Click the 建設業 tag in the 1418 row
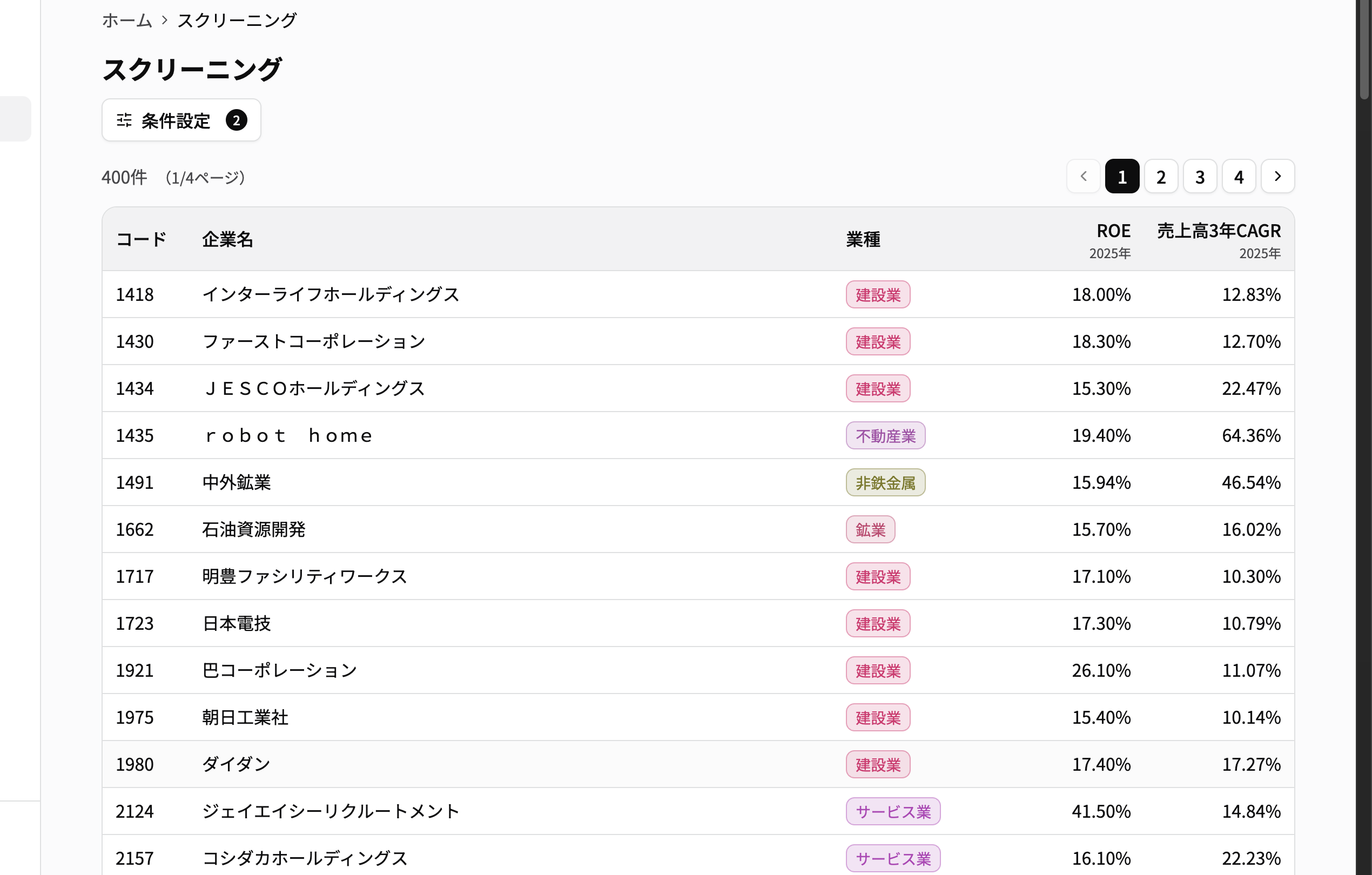 (x=878, y=295)
